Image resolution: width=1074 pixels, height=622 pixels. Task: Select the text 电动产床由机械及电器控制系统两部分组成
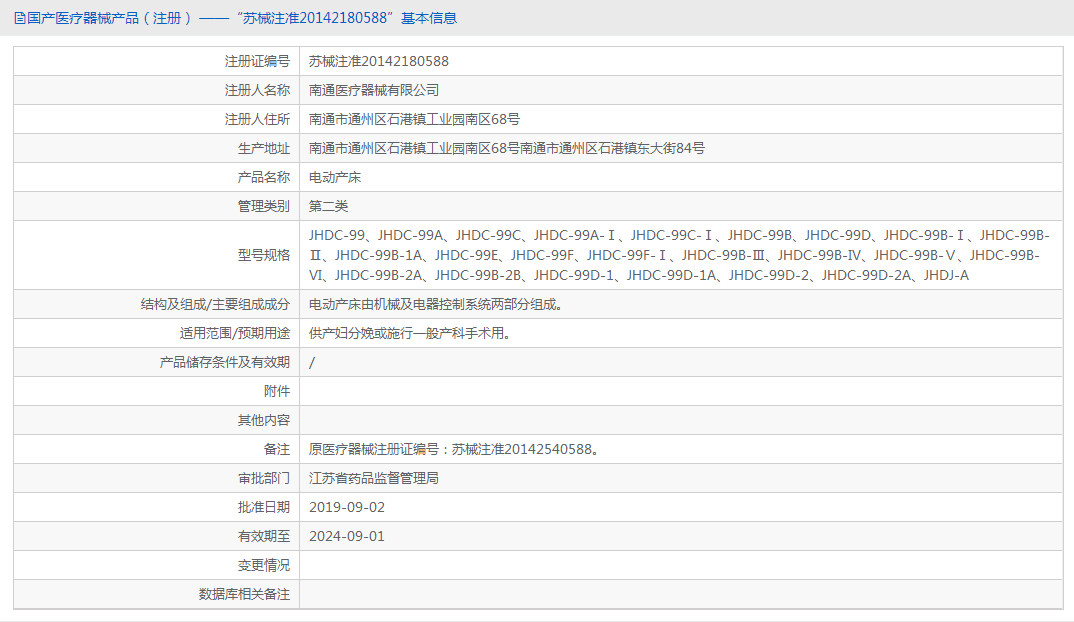(x=436, y=304)
